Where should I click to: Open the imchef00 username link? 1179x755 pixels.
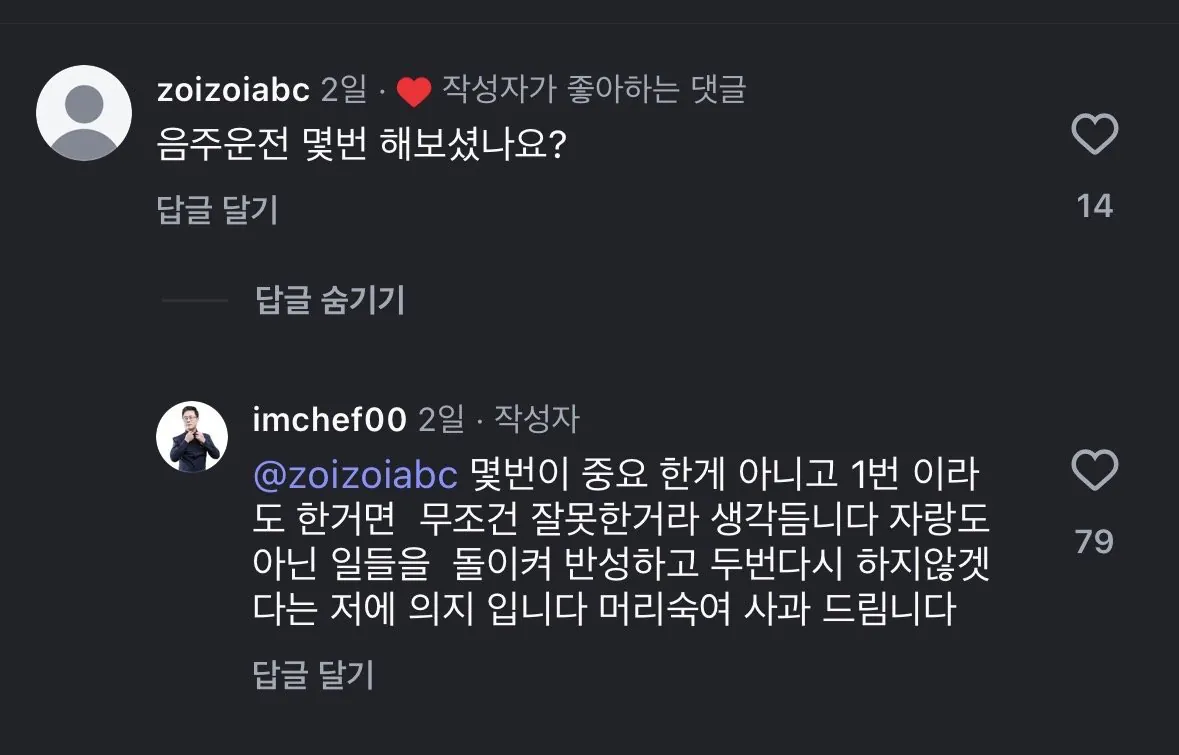point(330,420)
